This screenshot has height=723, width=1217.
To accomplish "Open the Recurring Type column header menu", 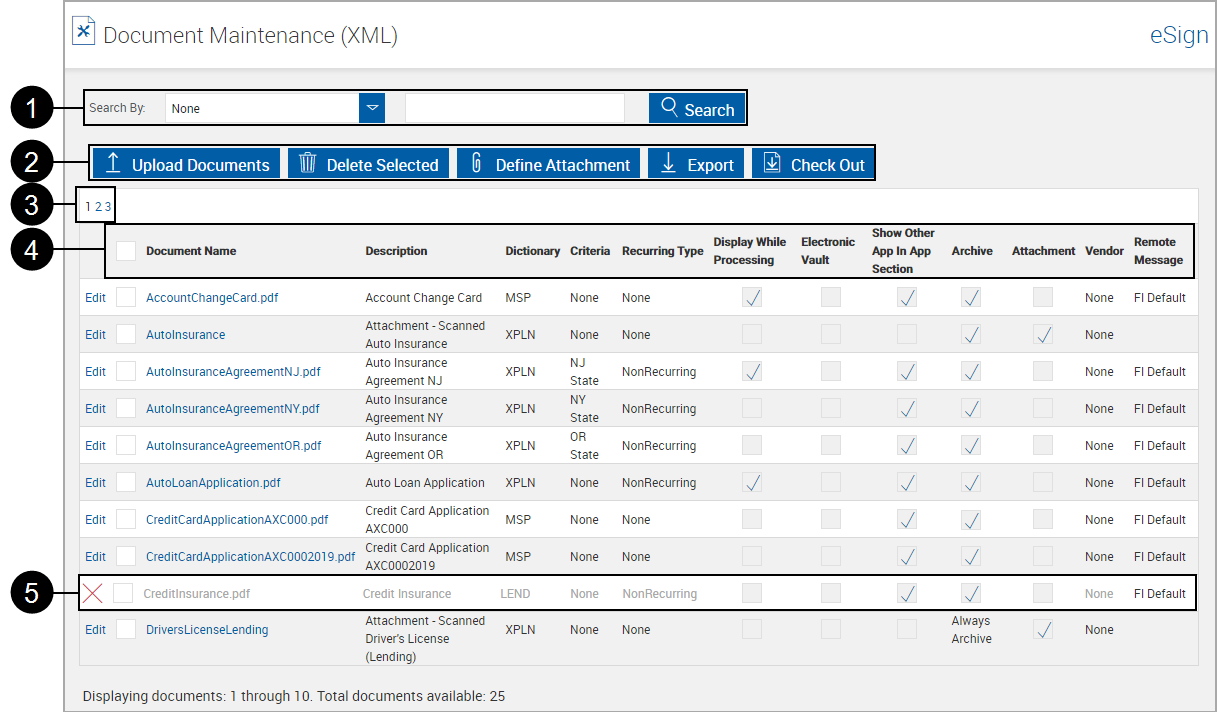I will pyautogui.click(x=662, y=250).
